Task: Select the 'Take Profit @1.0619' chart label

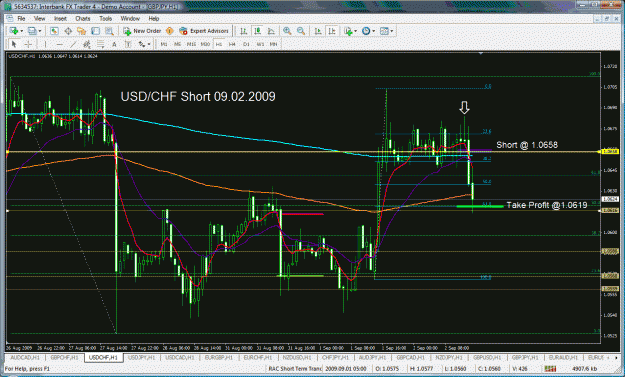Action: pyautogui.click(x=546, y=205)
